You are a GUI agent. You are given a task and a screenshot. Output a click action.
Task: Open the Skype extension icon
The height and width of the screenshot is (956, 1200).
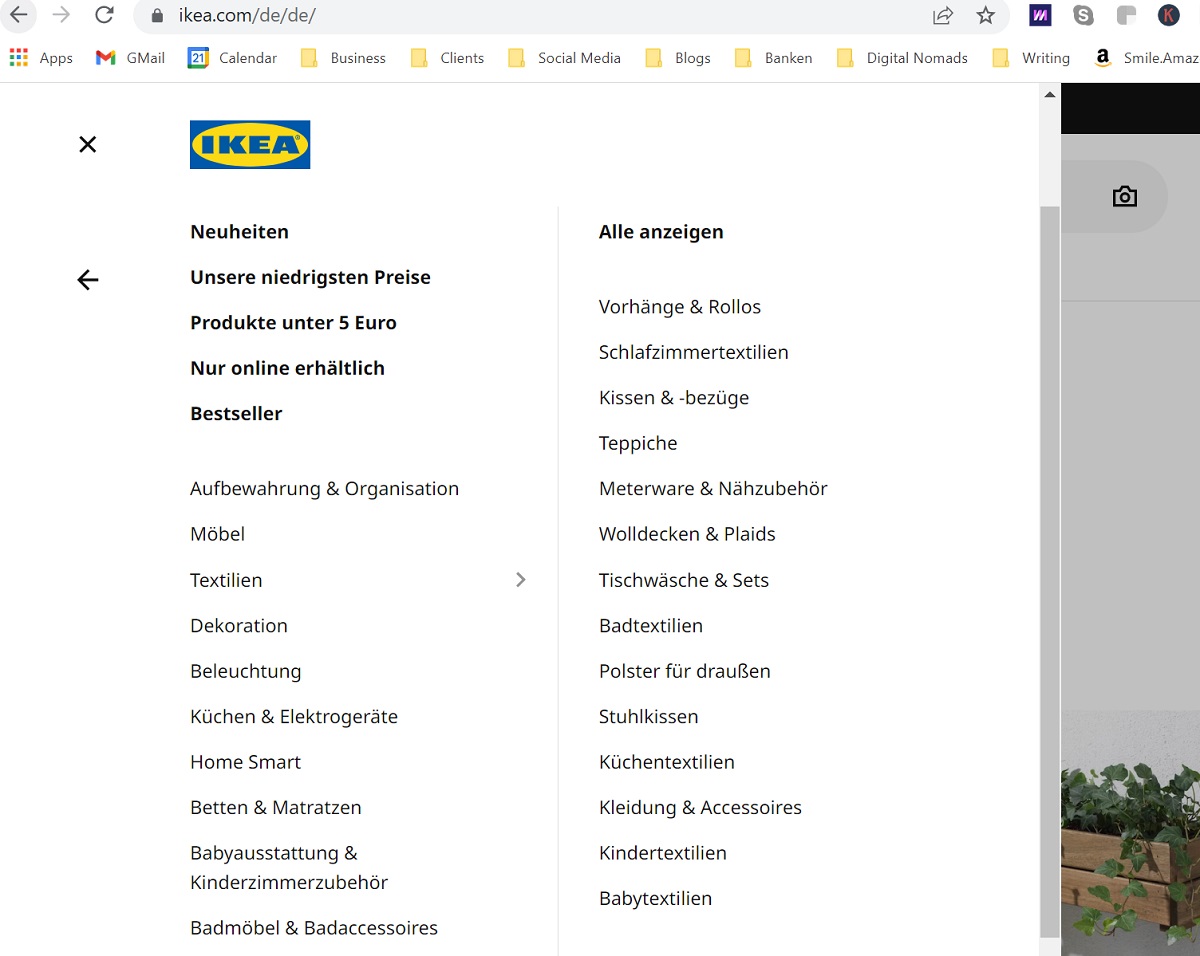pyautogui.click(x=1083, y=15)
